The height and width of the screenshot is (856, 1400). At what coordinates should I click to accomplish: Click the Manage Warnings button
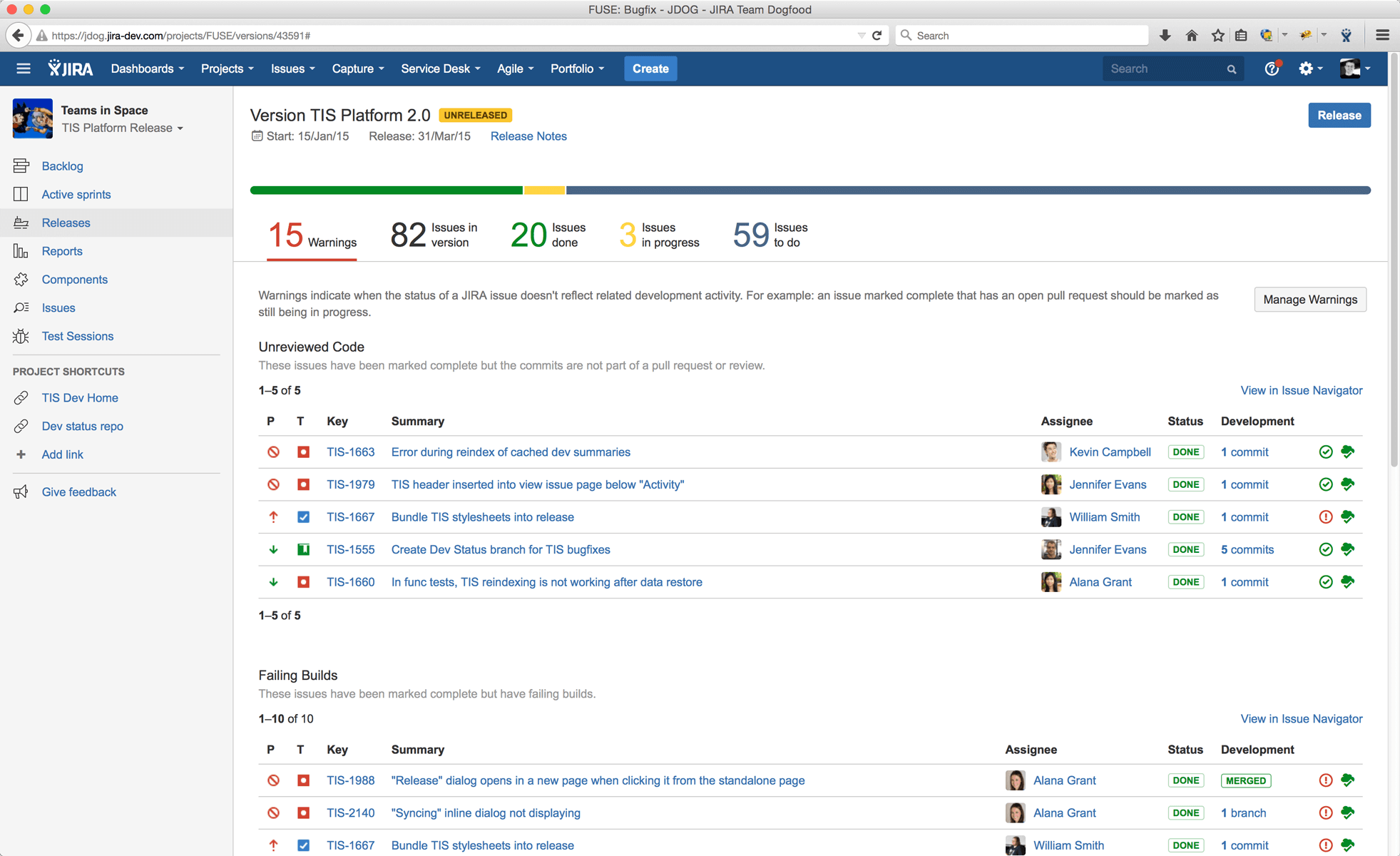click(1308, 298)
